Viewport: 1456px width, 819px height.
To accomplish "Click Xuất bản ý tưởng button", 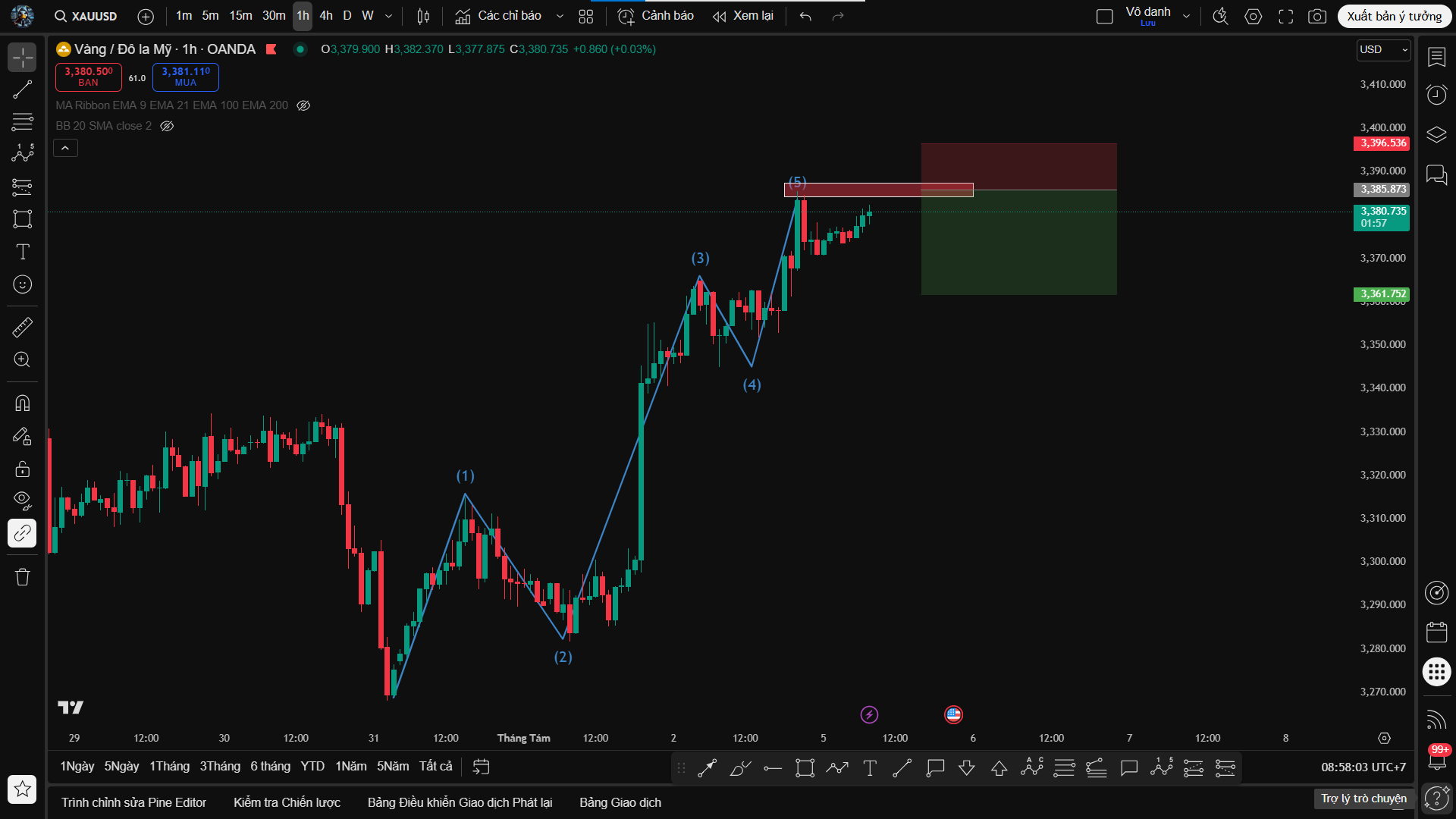I will click(x=1395, y=16).
